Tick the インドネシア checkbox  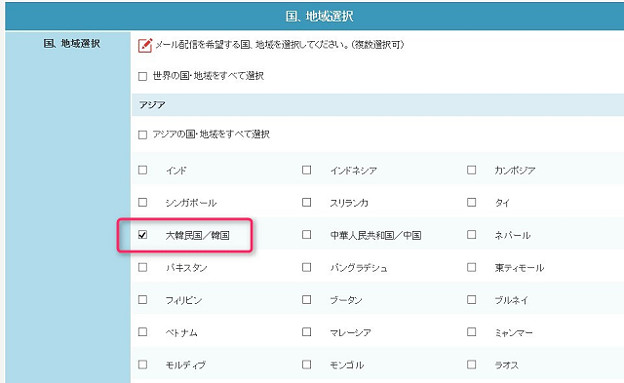tap(306, 170)
